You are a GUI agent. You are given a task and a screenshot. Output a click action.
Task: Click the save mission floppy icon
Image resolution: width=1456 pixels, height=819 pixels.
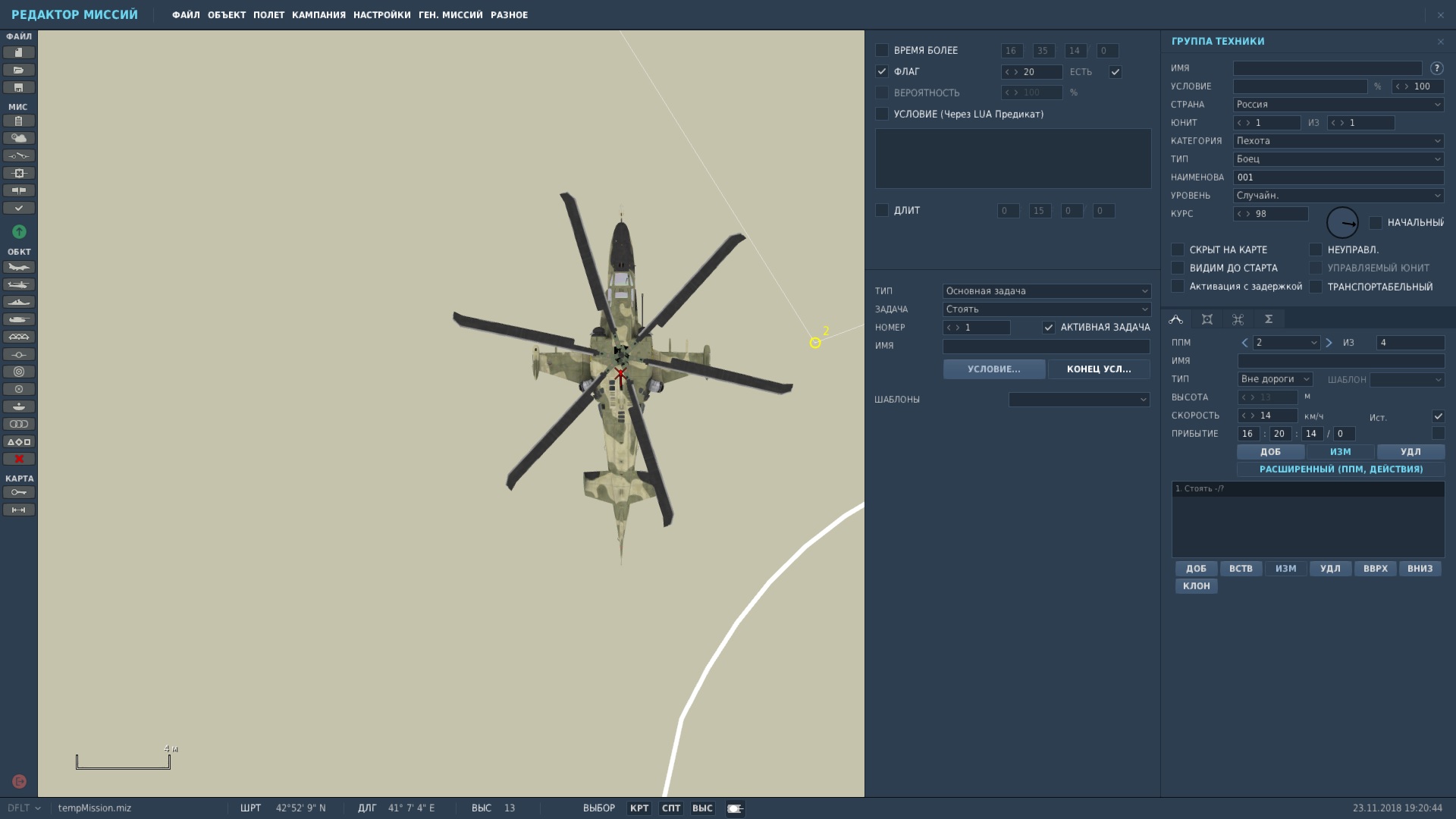(x=19, y=87)
